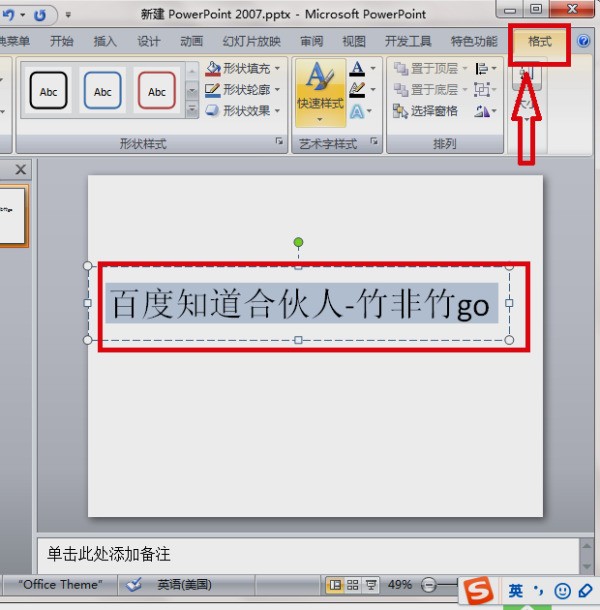
Task: Apply the blue outline Abc shape style
Action: coord(102,90)
